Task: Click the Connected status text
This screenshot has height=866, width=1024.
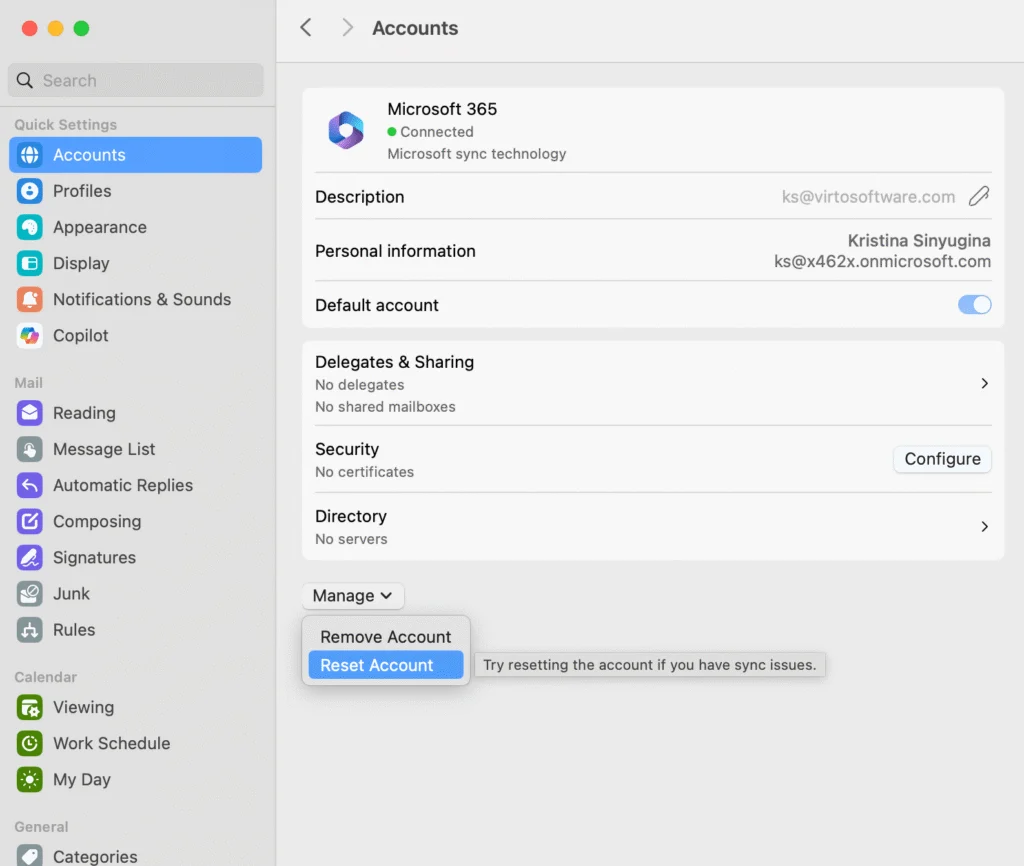Action: click(437, 131)
